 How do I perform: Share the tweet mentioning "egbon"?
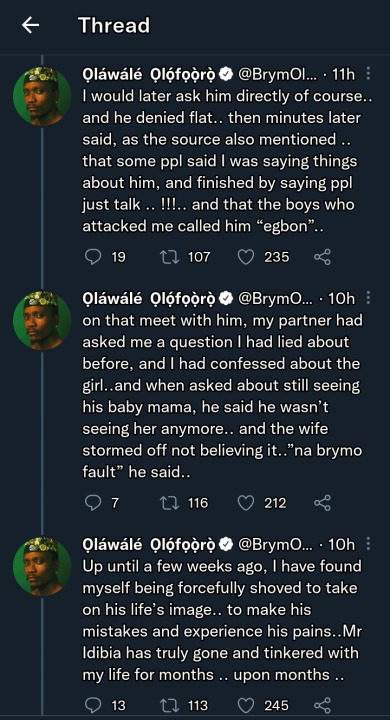tap(322, 257)
